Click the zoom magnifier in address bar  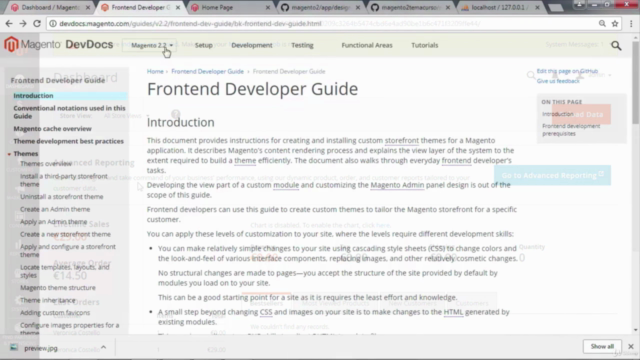(602, 24)
